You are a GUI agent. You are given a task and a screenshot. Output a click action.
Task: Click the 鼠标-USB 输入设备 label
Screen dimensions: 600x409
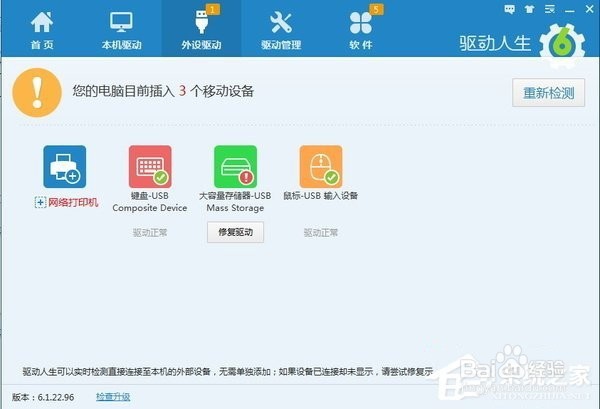[321, 196]
